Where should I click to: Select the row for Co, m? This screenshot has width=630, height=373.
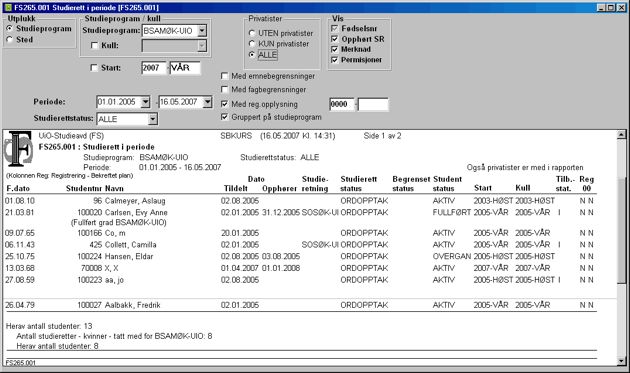click(300, 233)
